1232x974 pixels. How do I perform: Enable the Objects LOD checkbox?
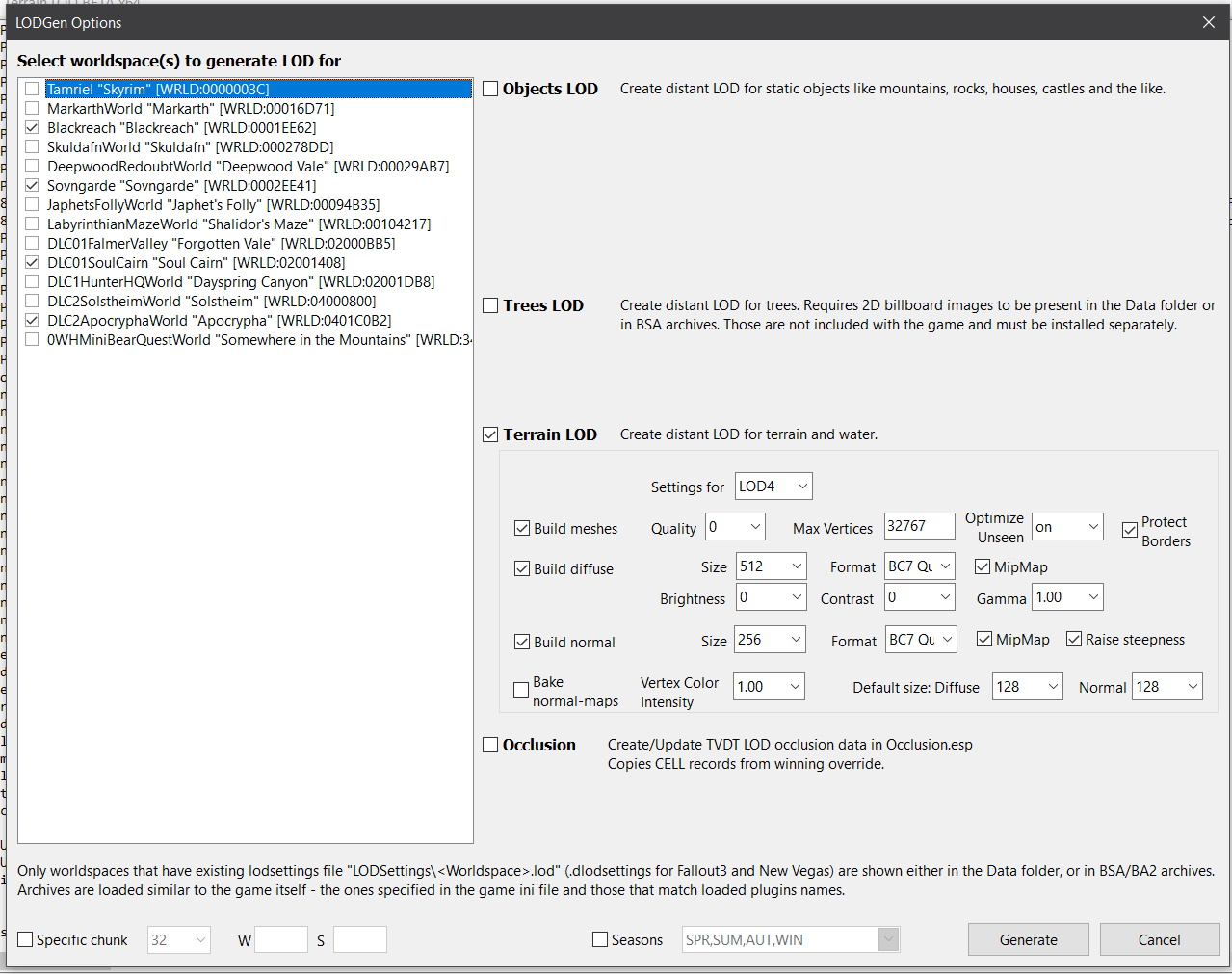point(490,89)
